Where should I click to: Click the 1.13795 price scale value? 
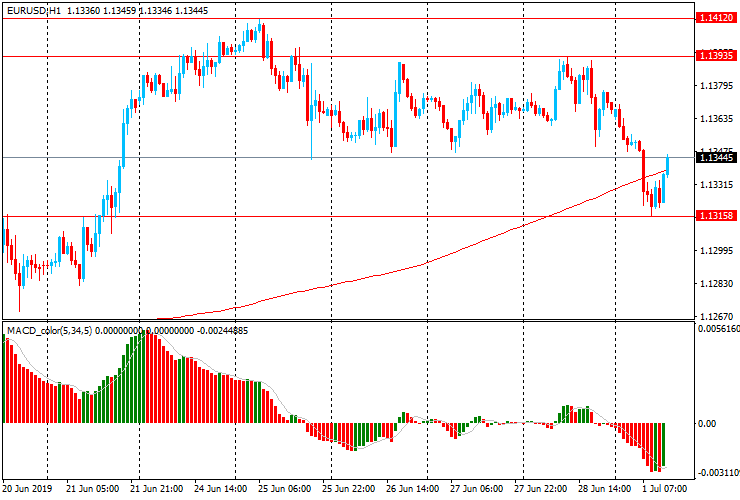click(x=716, y=86)
